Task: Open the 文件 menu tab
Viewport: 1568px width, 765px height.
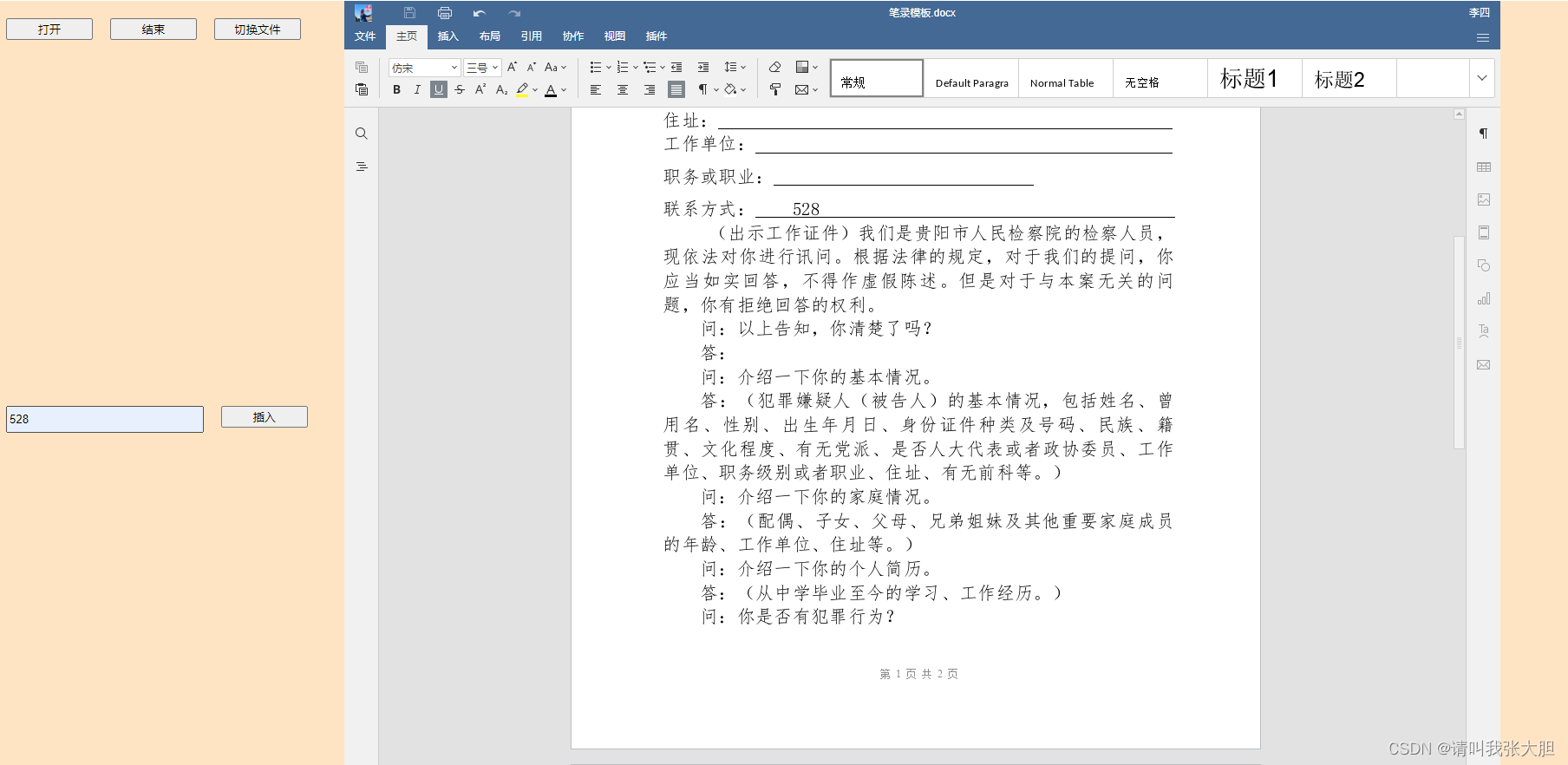Action: point(365,36)
